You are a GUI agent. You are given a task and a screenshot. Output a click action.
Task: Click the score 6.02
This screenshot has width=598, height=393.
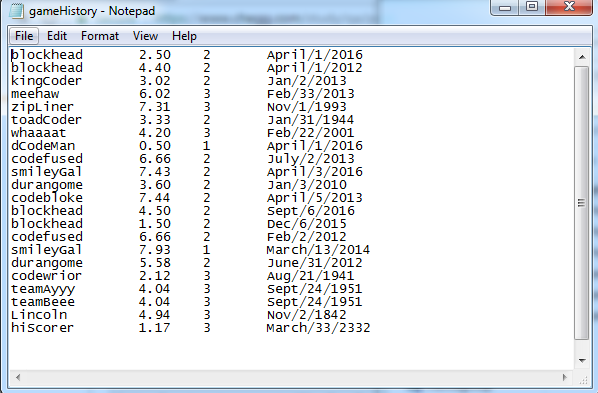[x=154, y=94]
